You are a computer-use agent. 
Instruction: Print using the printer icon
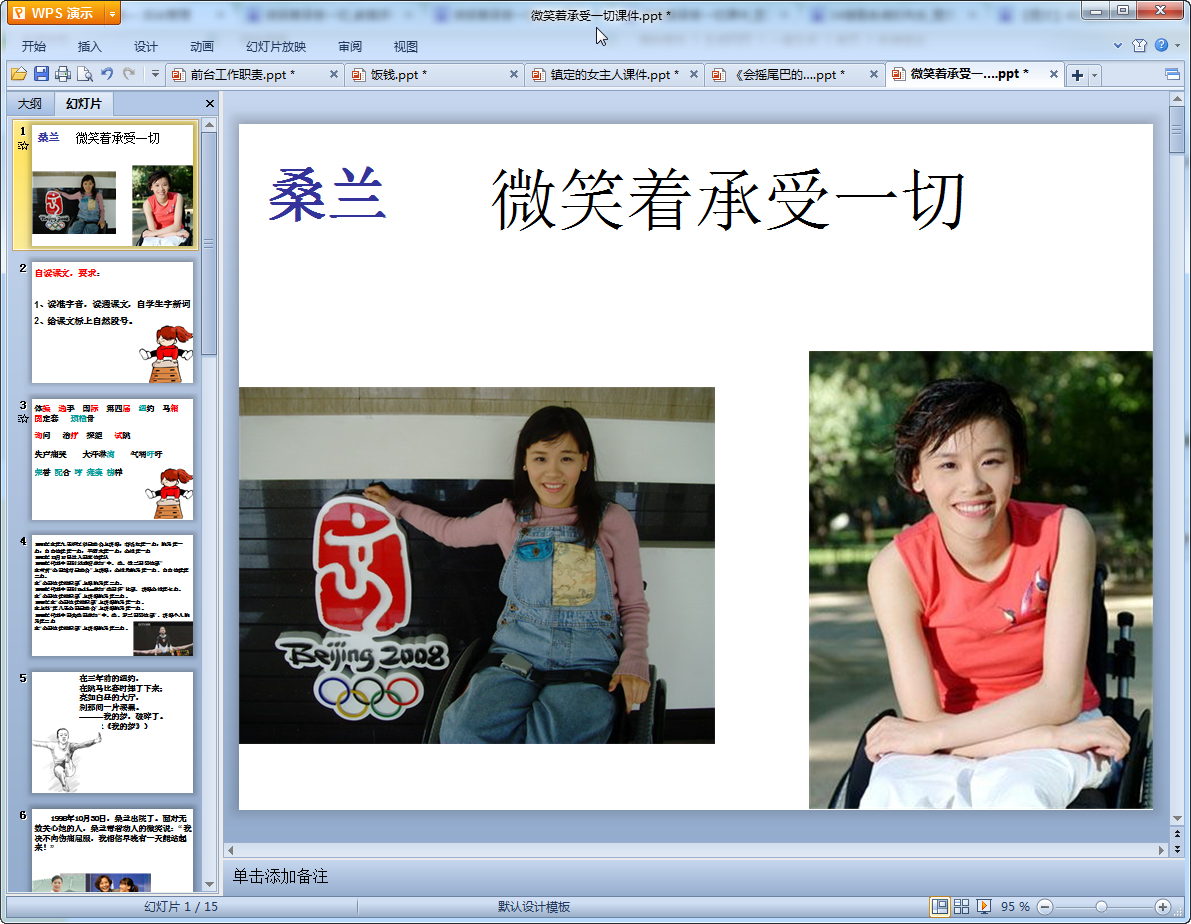63,74
